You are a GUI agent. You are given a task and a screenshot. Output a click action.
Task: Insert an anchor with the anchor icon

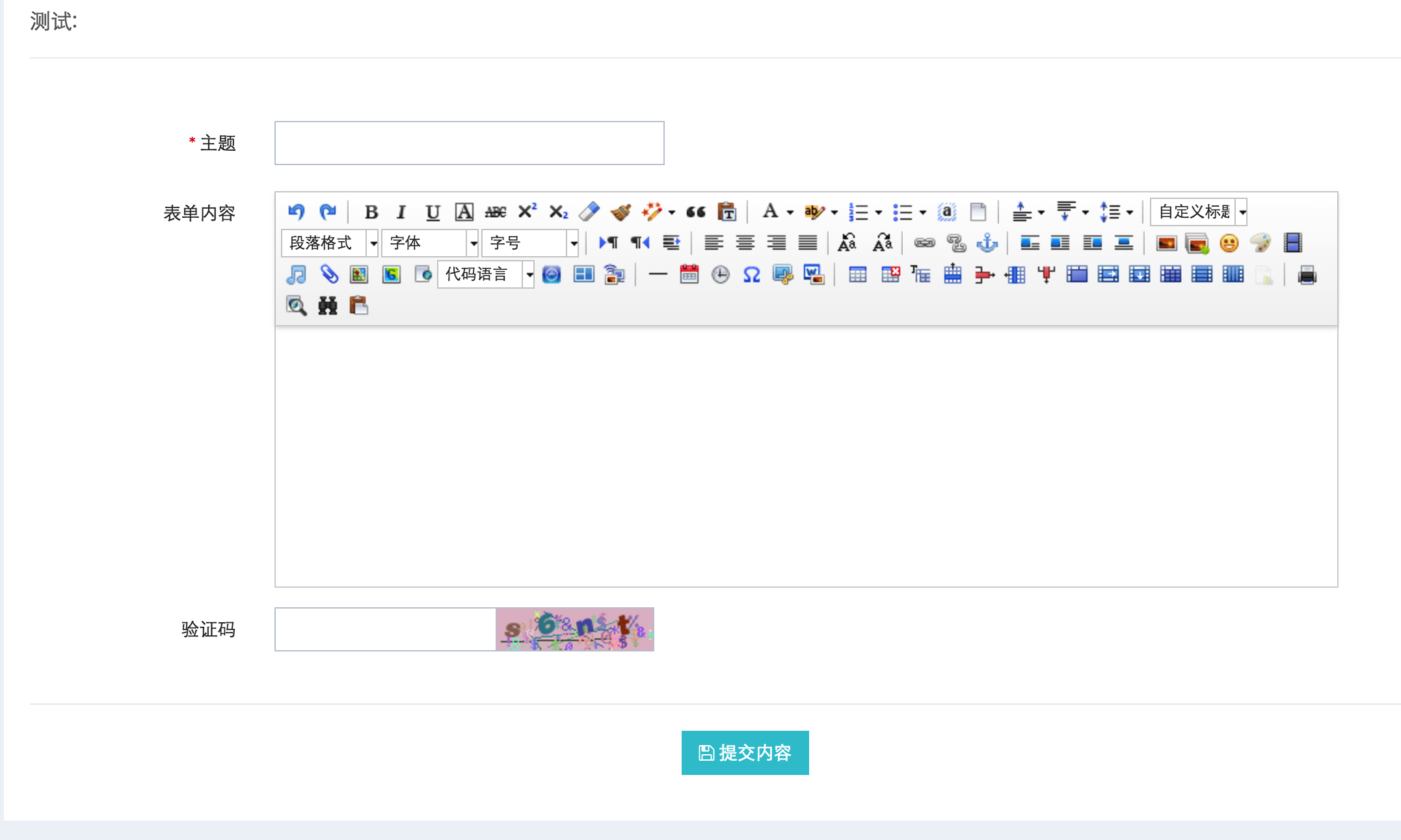tap(987, 244)
